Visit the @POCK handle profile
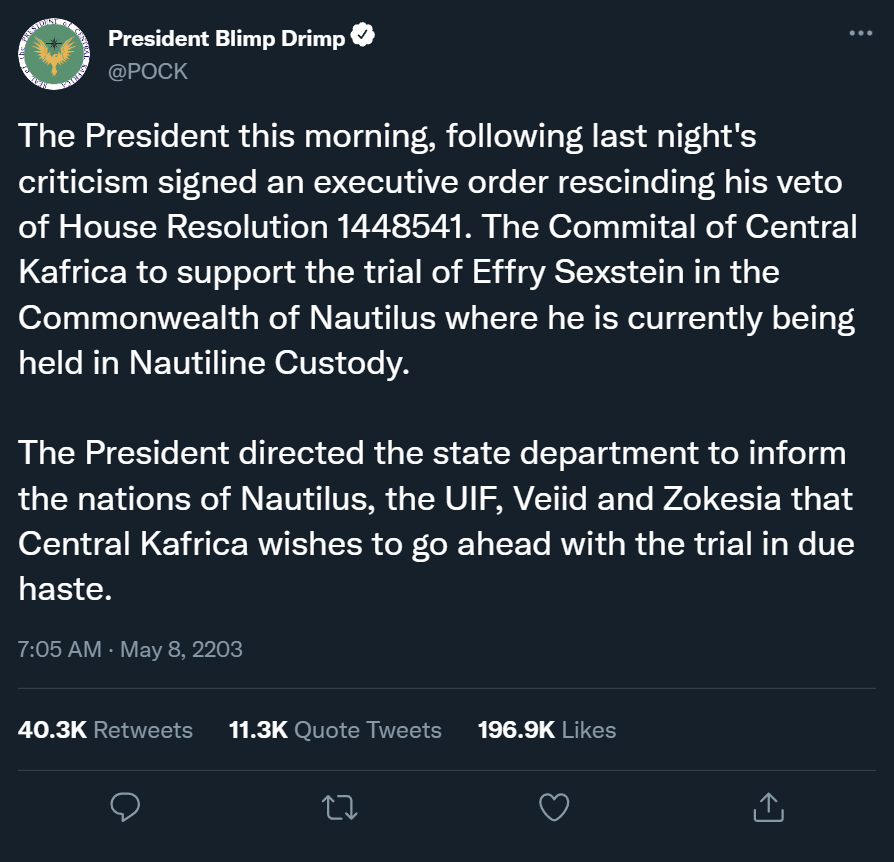 (147, 72)
